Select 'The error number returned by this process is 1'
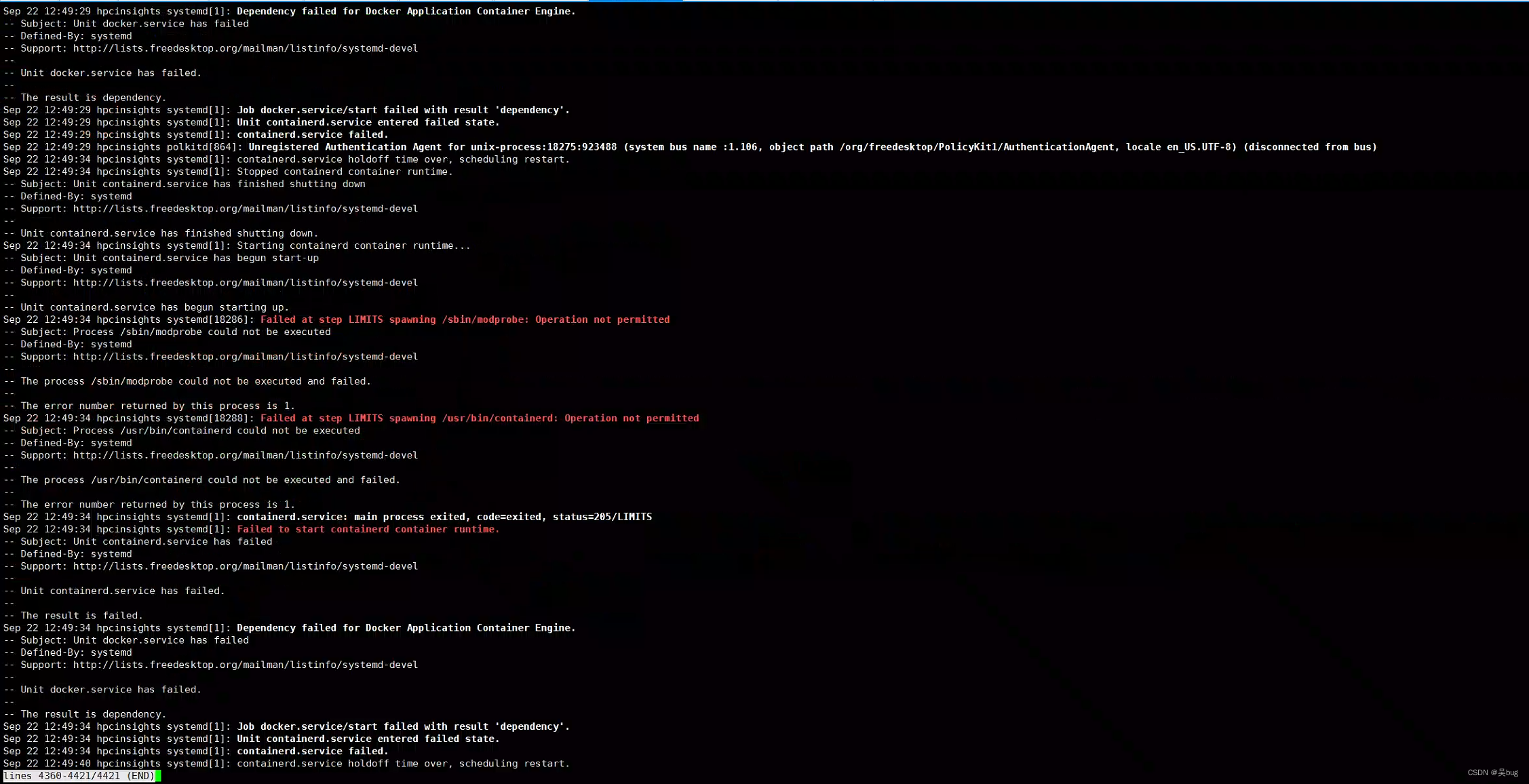Viewport: 1529px width, 784px height. tap(149, 406)
